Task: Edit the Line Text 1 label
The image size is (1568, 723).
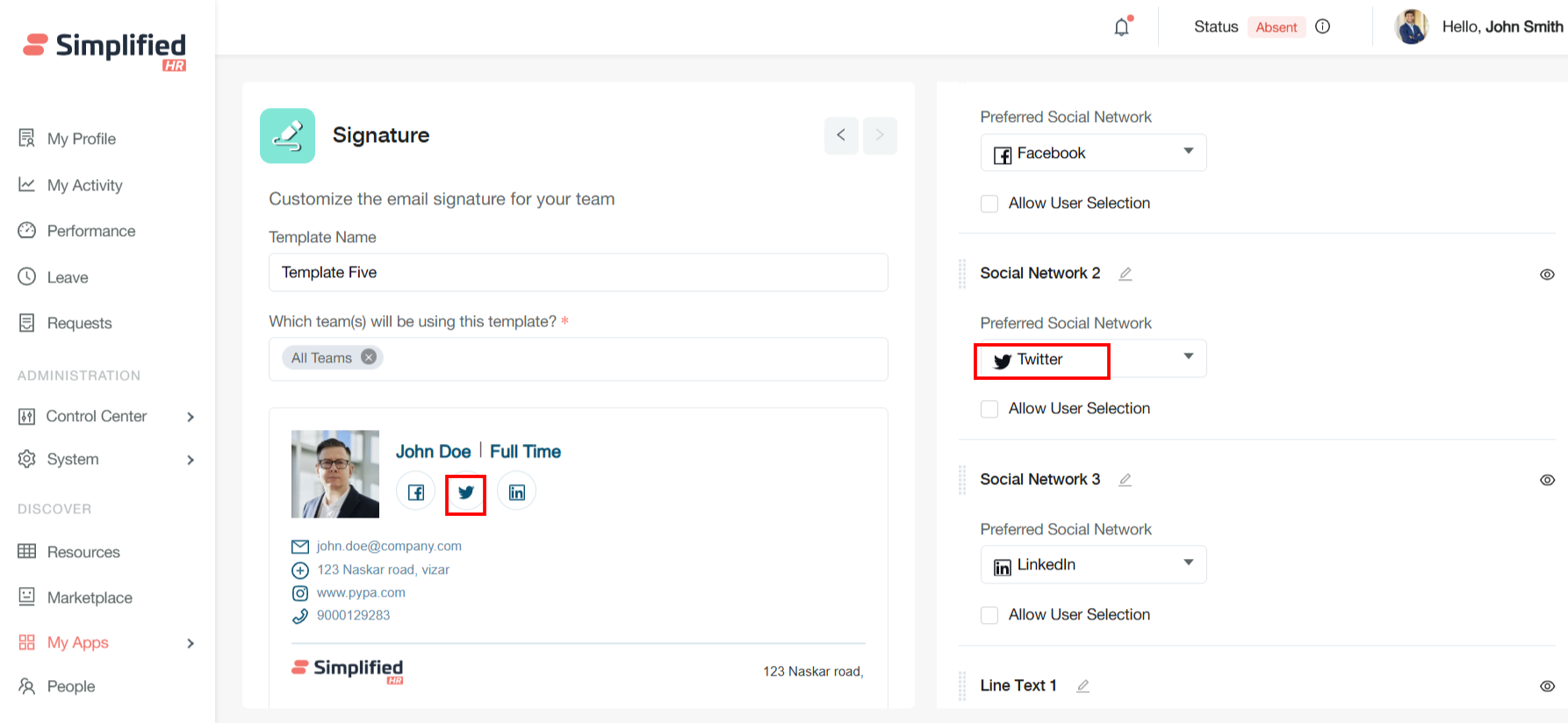Action: coord(1083,686)
